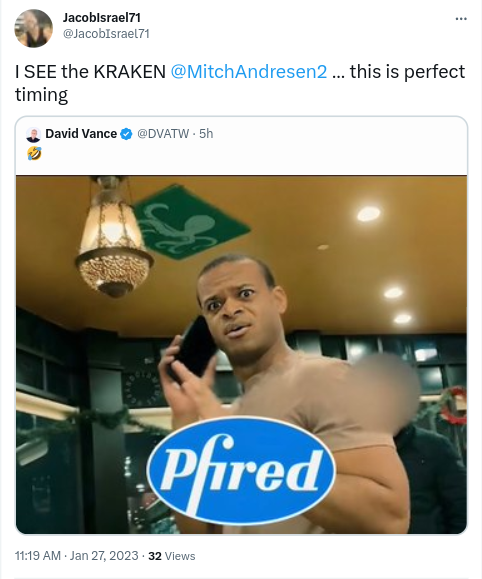Click David Vance's small profile picture

33,134
